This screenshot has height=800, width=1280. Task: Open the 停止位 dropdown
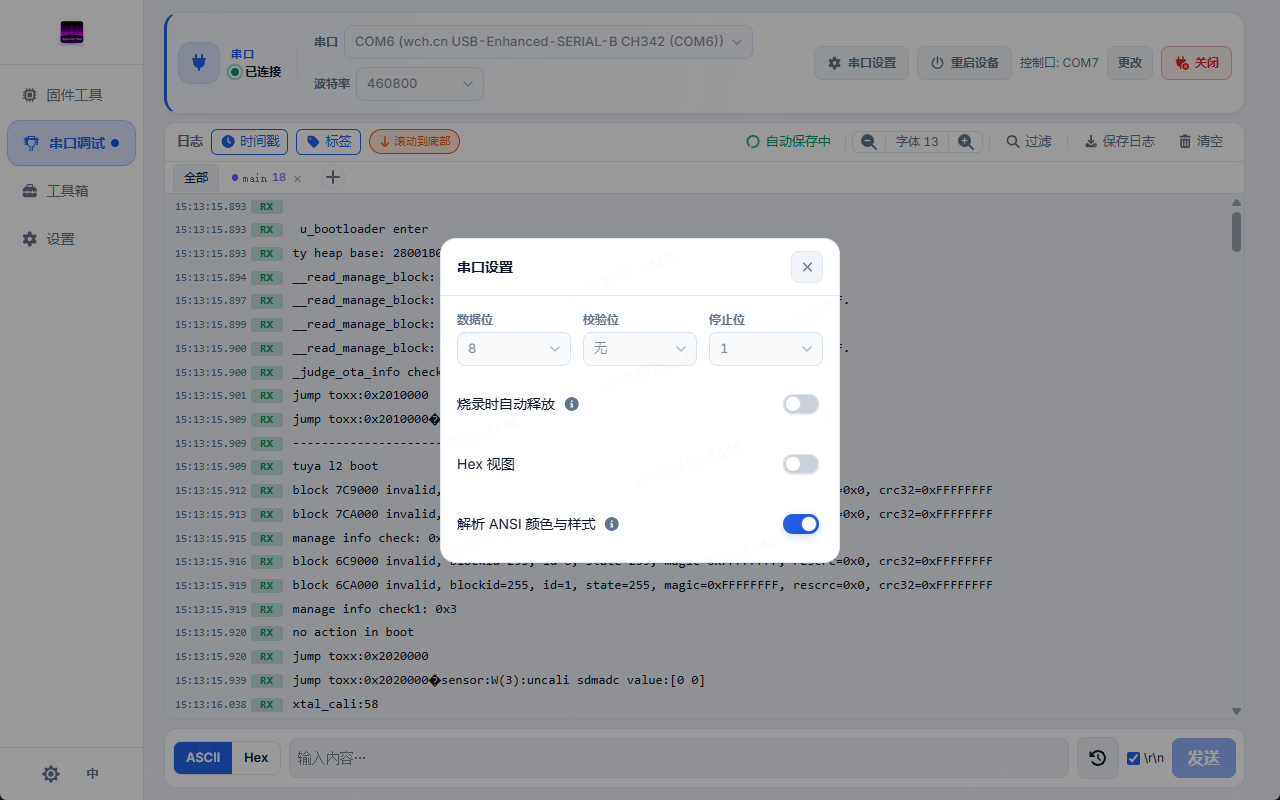(766, 349)
